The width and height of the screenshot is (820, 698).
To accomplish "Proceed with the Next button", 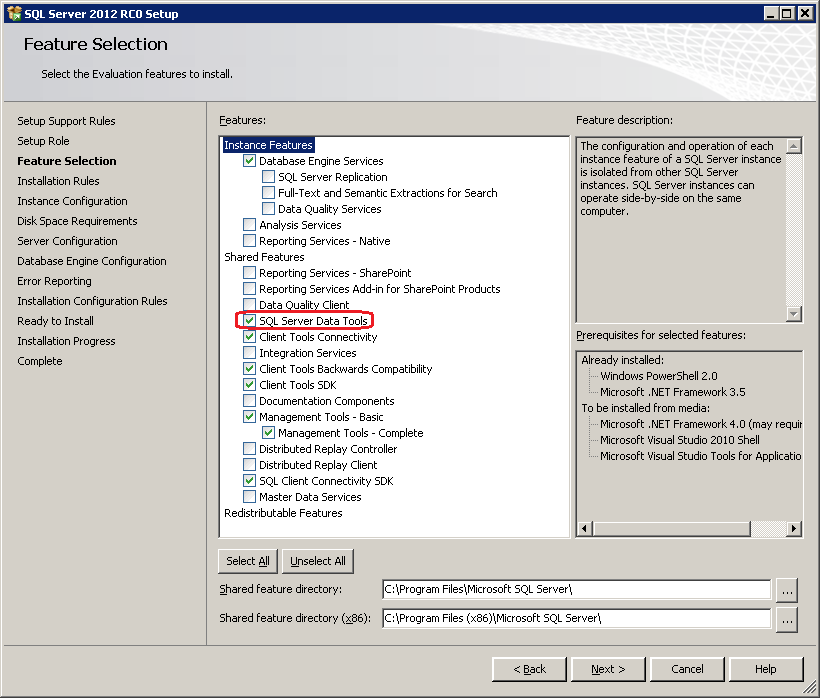I will point(608,669).
